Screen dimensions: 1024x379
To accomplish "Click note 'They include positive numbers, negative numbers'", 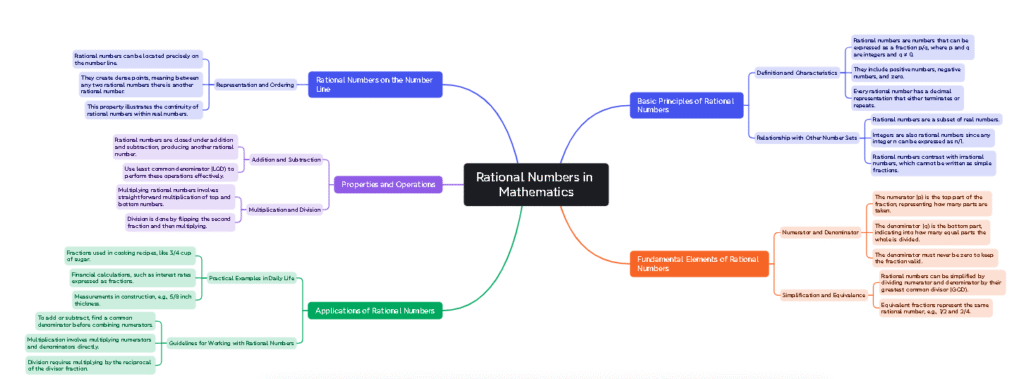I will click(x=908, y=73).
